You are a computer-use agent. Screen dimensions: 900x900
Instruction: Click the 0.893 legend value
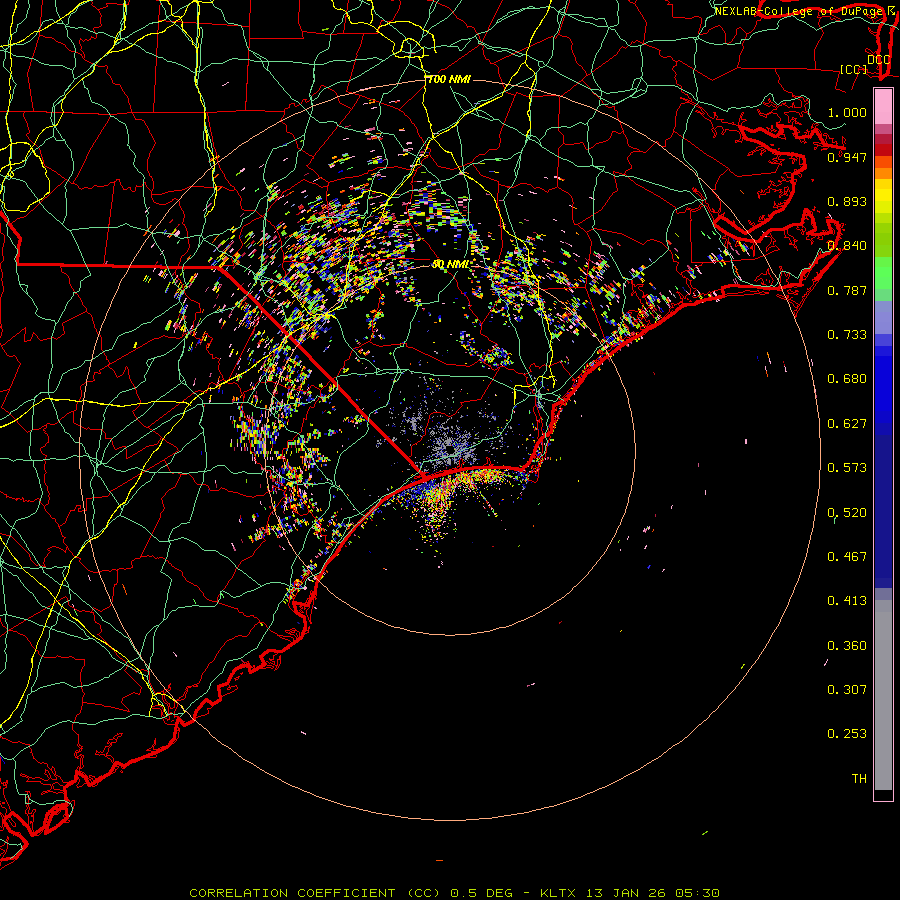pos(847,201)
